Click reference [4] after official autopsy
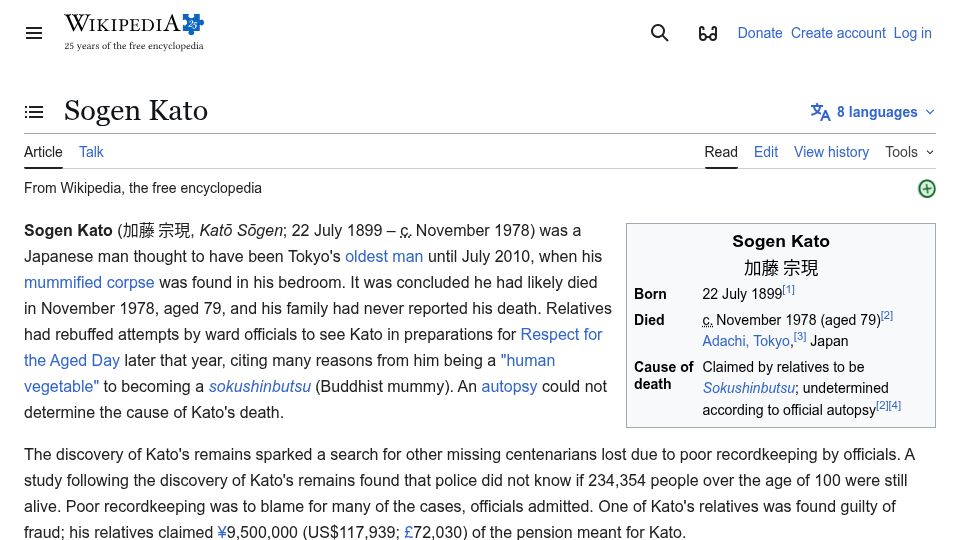This screenshot has height=540, width=960. (894, 405)
